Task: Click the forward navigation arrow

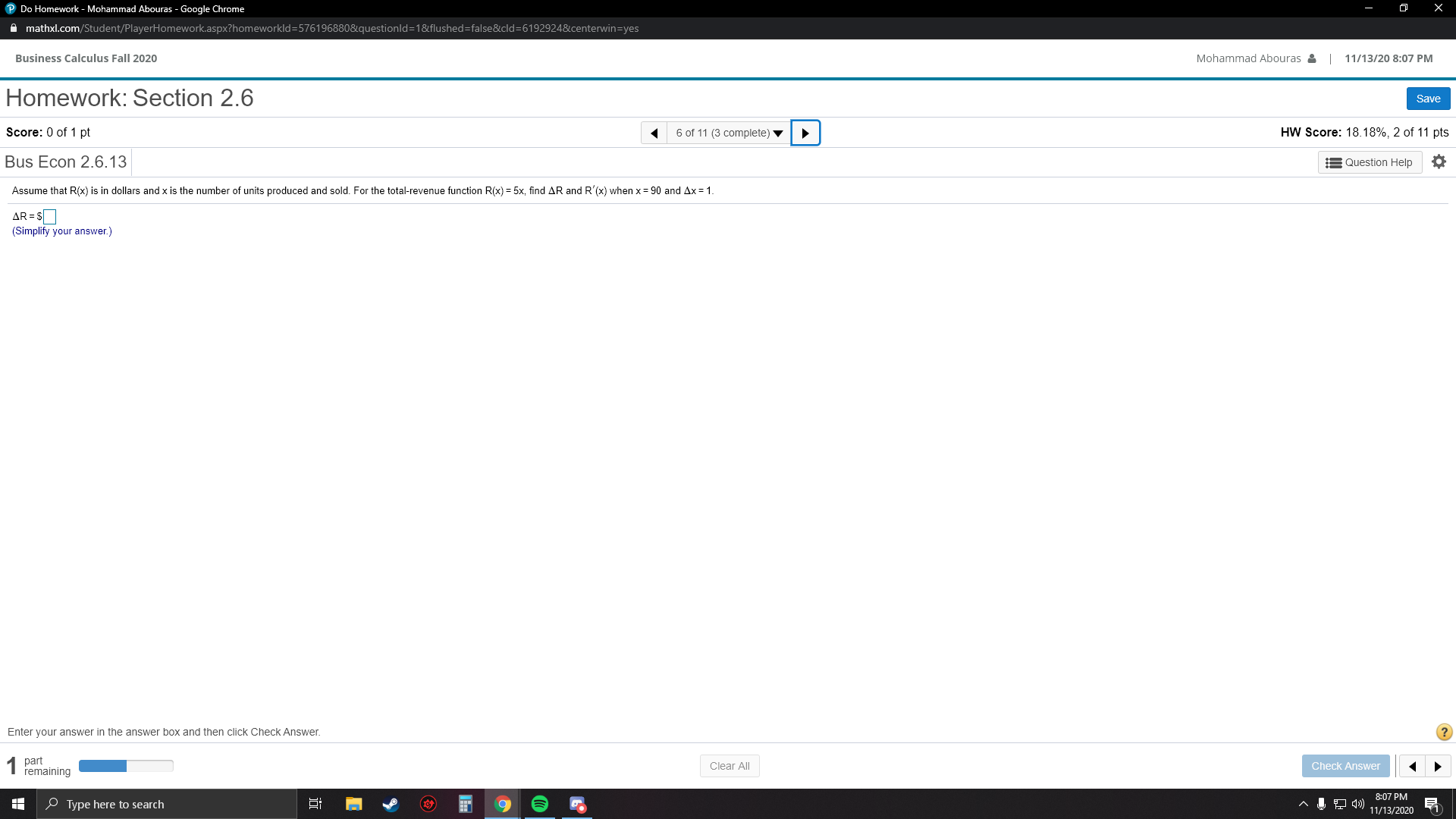Action: (x=805, y=132)
